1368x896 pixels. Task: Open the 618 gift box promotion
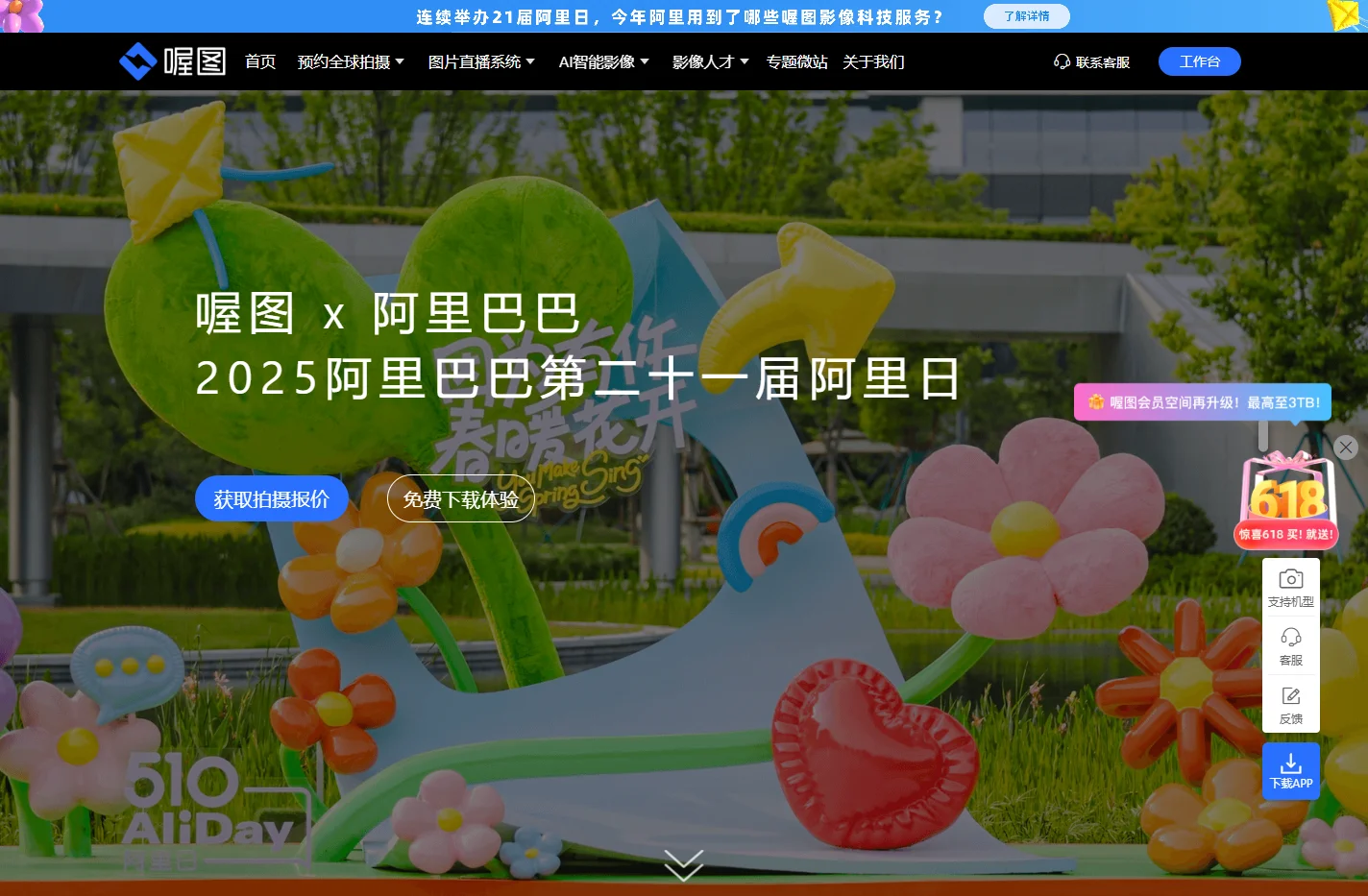pos(1287,500)
